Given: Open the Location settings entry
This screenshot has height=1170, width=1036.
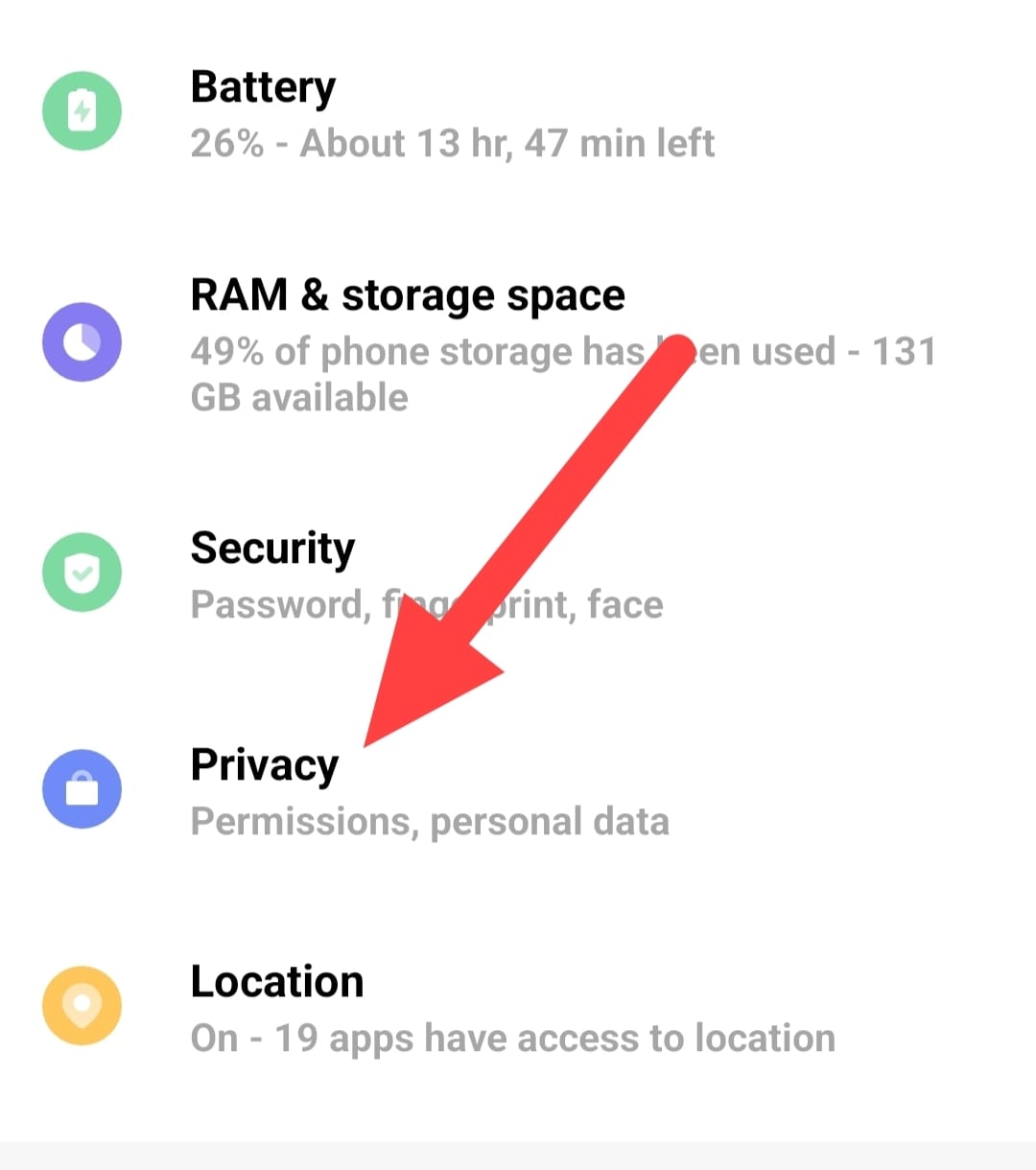Looking at the screenshot, I should pyautogui.click(x=277, y=981).
